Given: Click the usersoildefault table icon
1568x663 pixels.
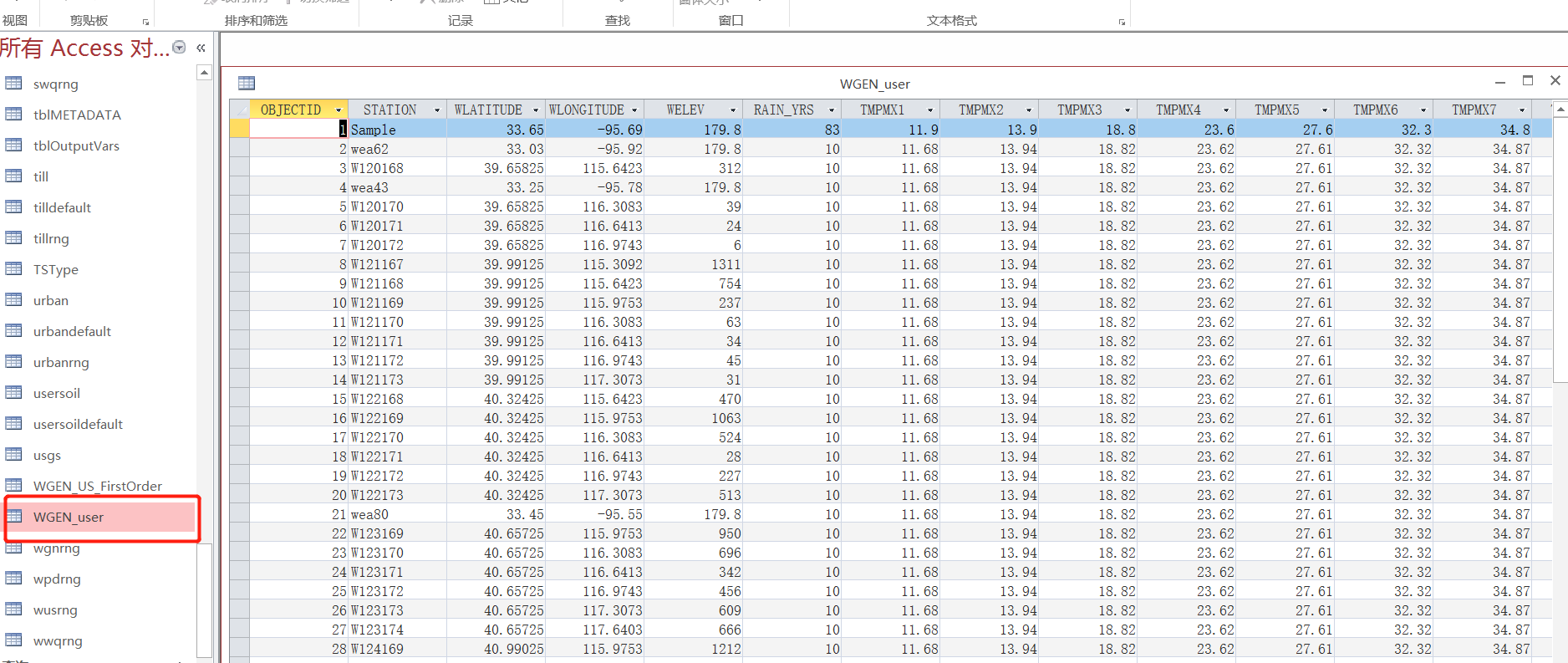Looking at the screenshot, I should (x=13, y=424).
